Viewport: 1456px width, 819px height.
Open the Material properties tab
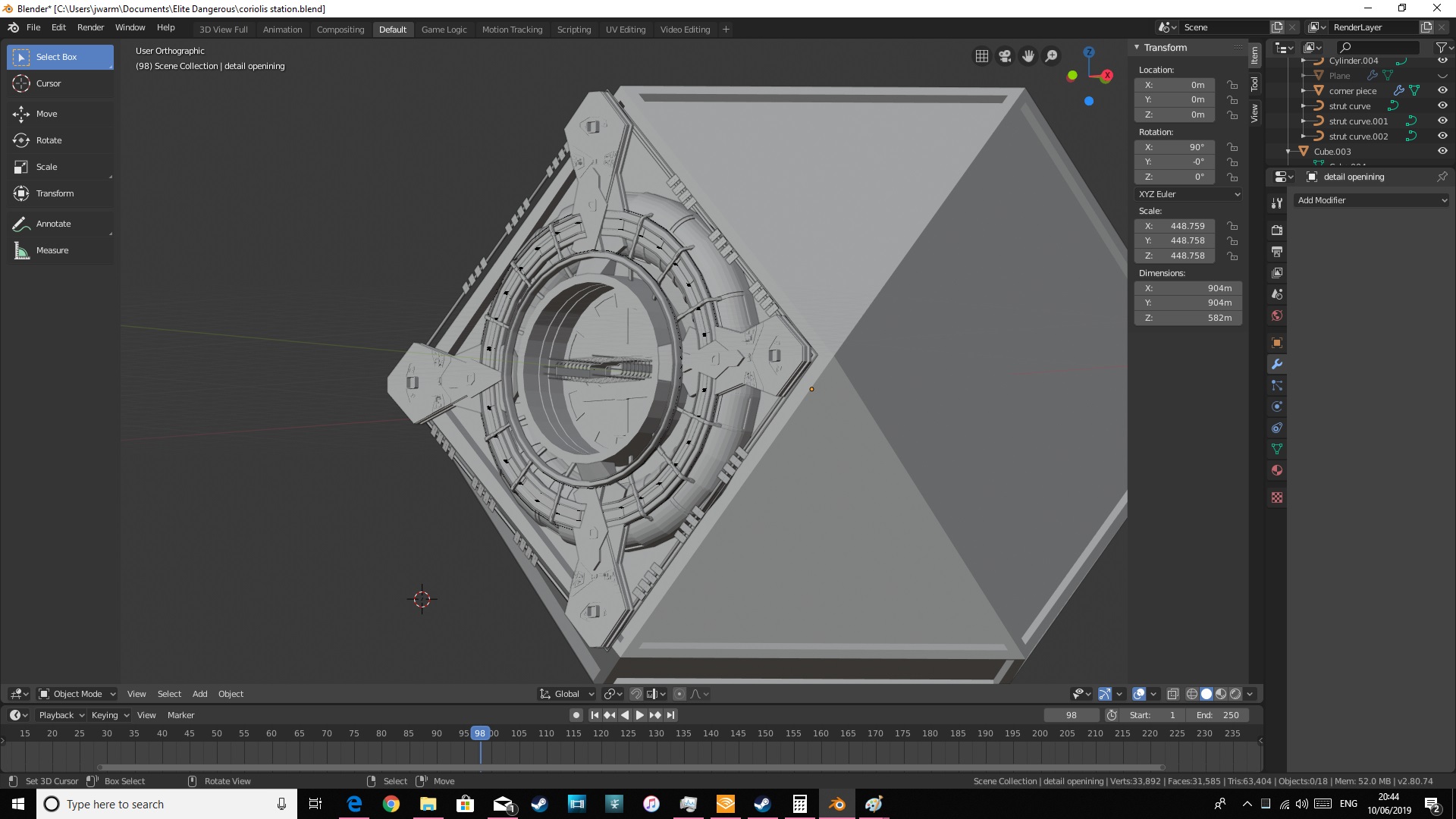coord(1277,470)
